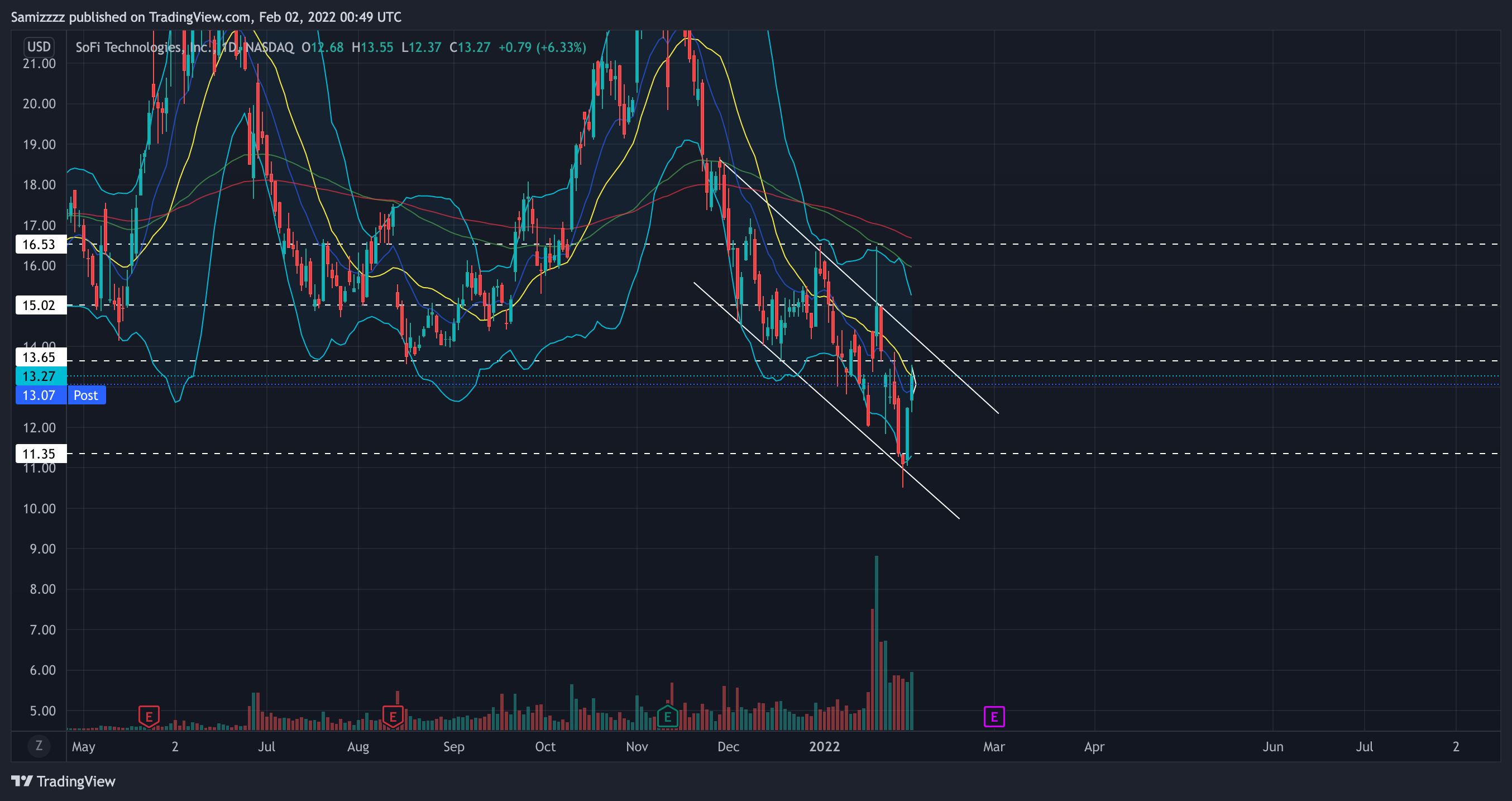This screenshot has width=1512, height=801.
Task: Click the 10.00 tick on the price axis
Action: pos(39,508)
